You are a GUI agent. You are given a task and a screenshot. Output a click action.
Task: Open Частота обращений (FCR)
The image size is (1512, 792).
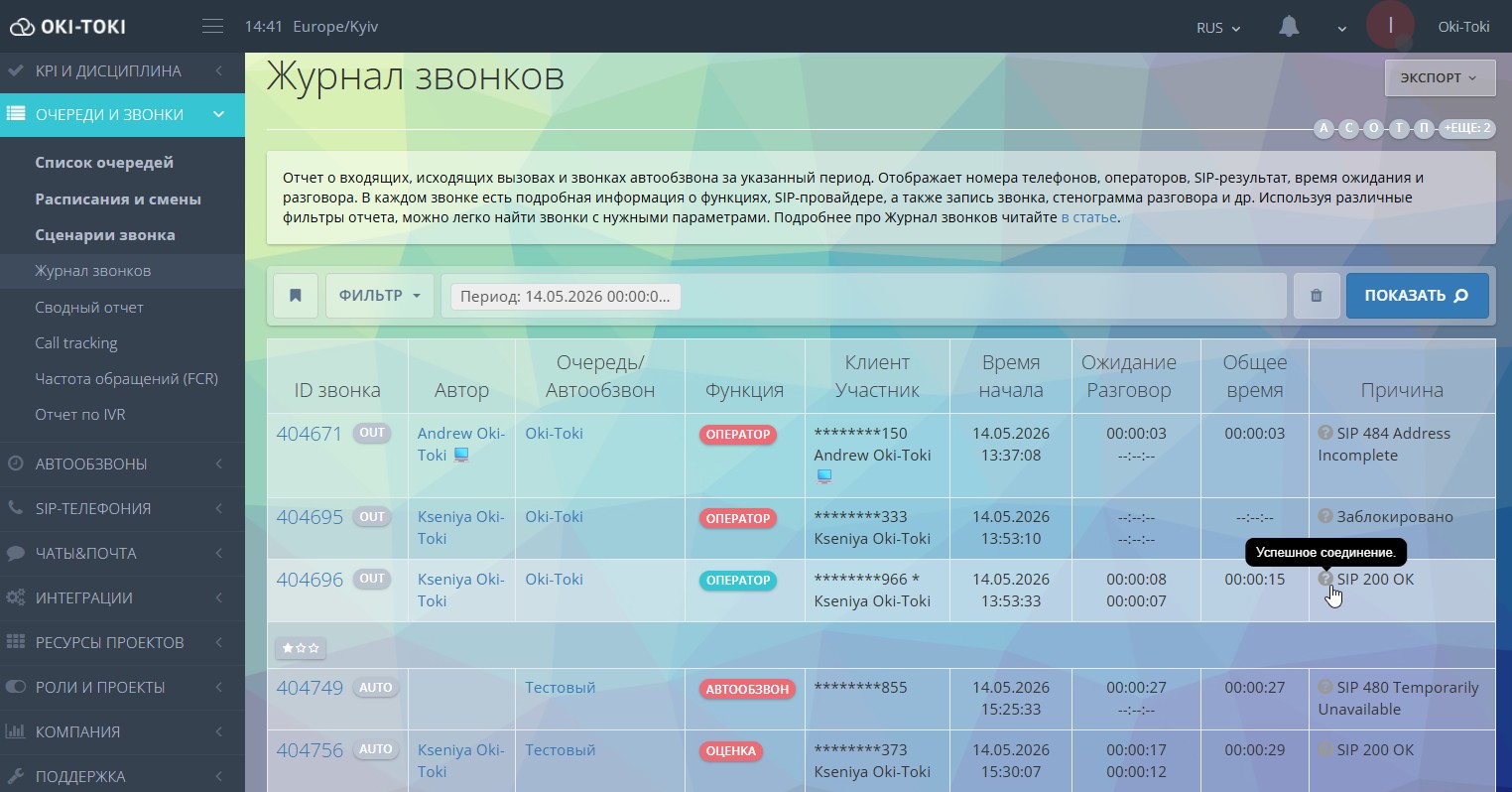[x=126, y=379]
